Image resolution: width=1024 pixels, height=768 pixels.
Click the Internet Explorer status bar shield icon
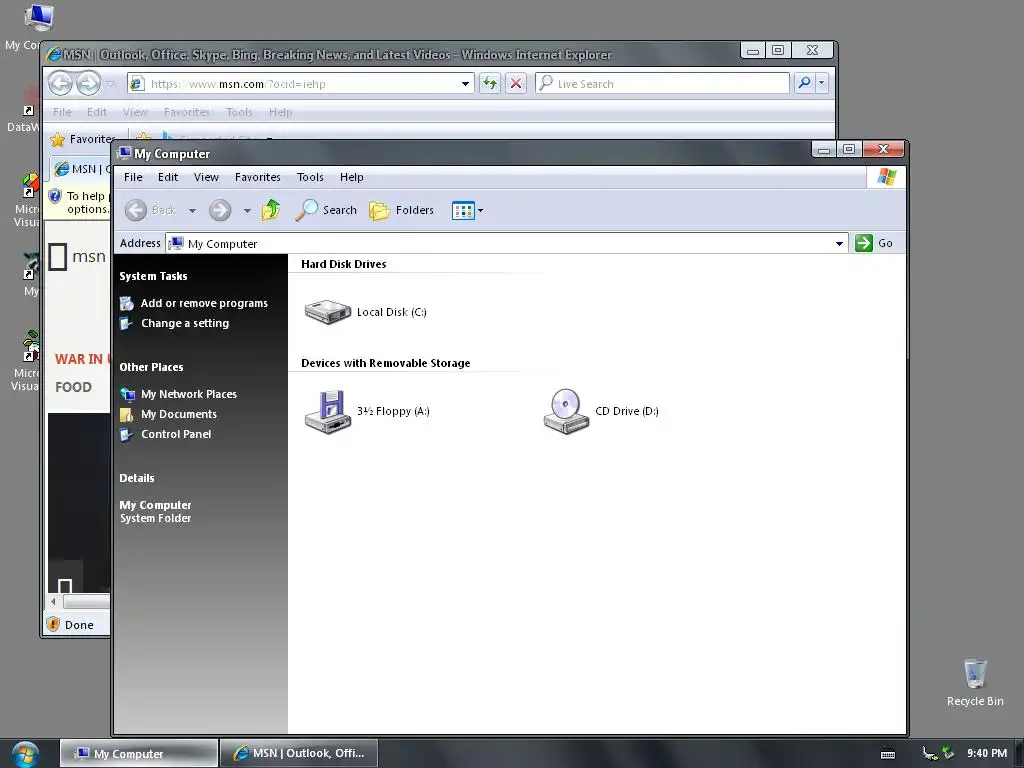[54, 624]
